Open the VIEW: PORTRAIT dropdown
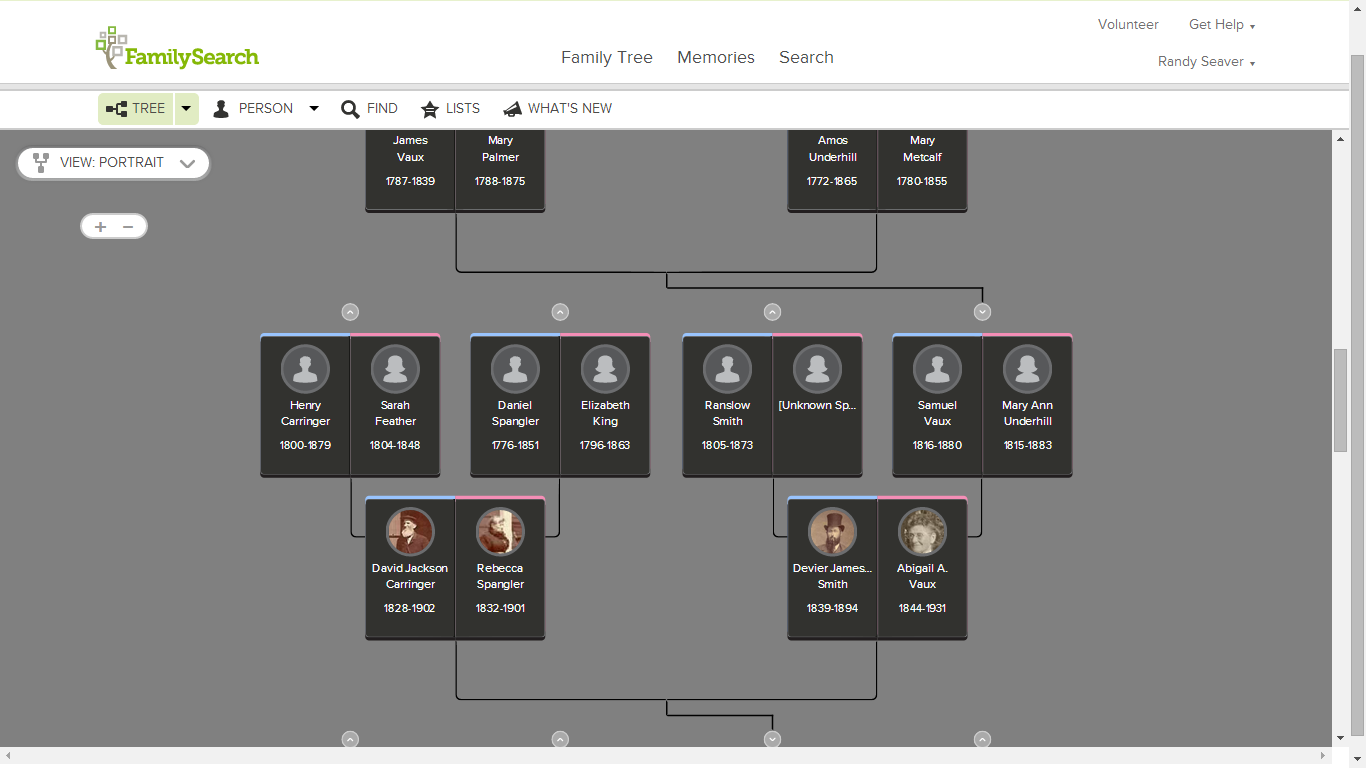The width and height of the screenshot is (1366, 768). (x=113, y=162)
